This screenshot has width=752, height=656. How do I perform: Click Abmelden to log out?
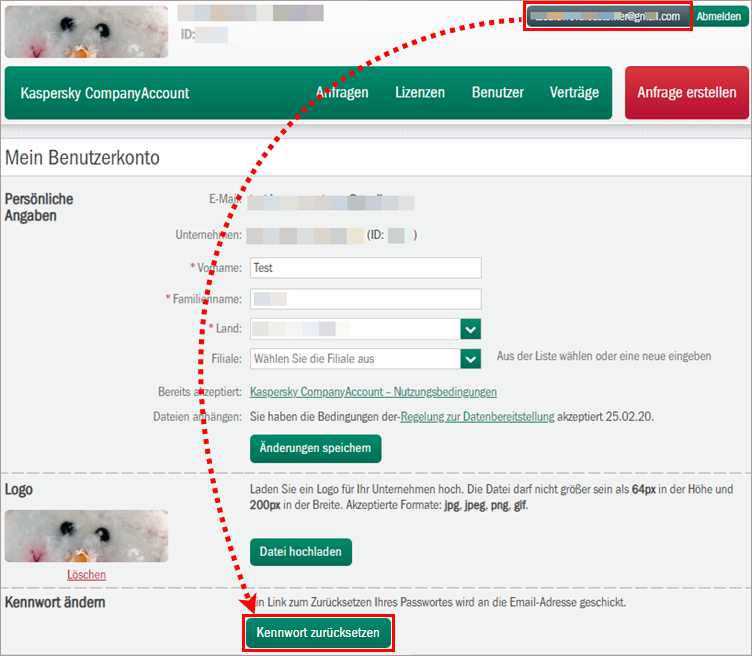[x=718, y=17]
